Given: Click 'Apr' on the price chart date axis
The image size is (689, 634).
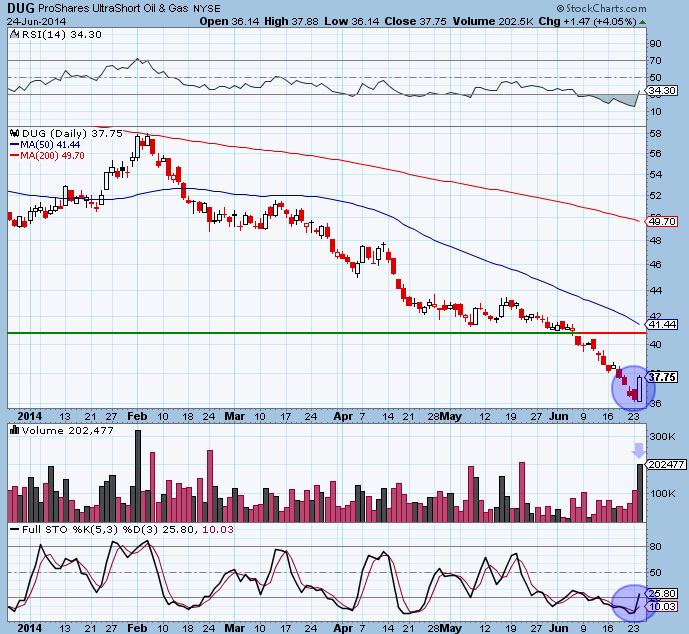Looking at the screenshot, I should [x=343, y=416].
